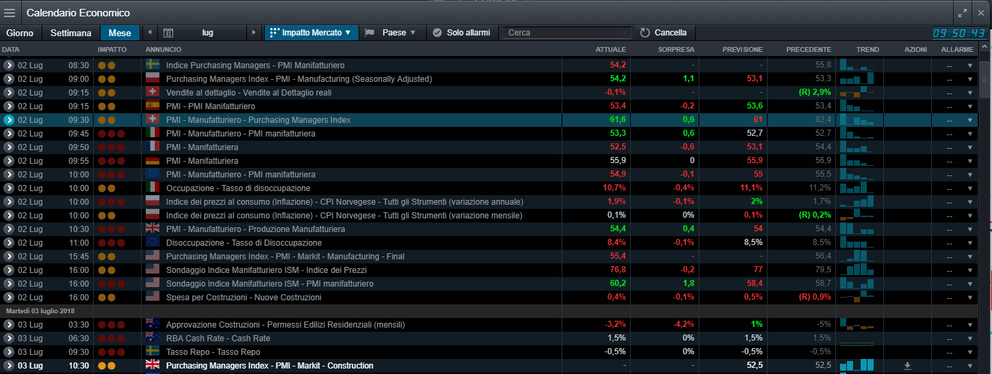Expand Tasso di disoccupazione 10:00 row

coord(9,188)
